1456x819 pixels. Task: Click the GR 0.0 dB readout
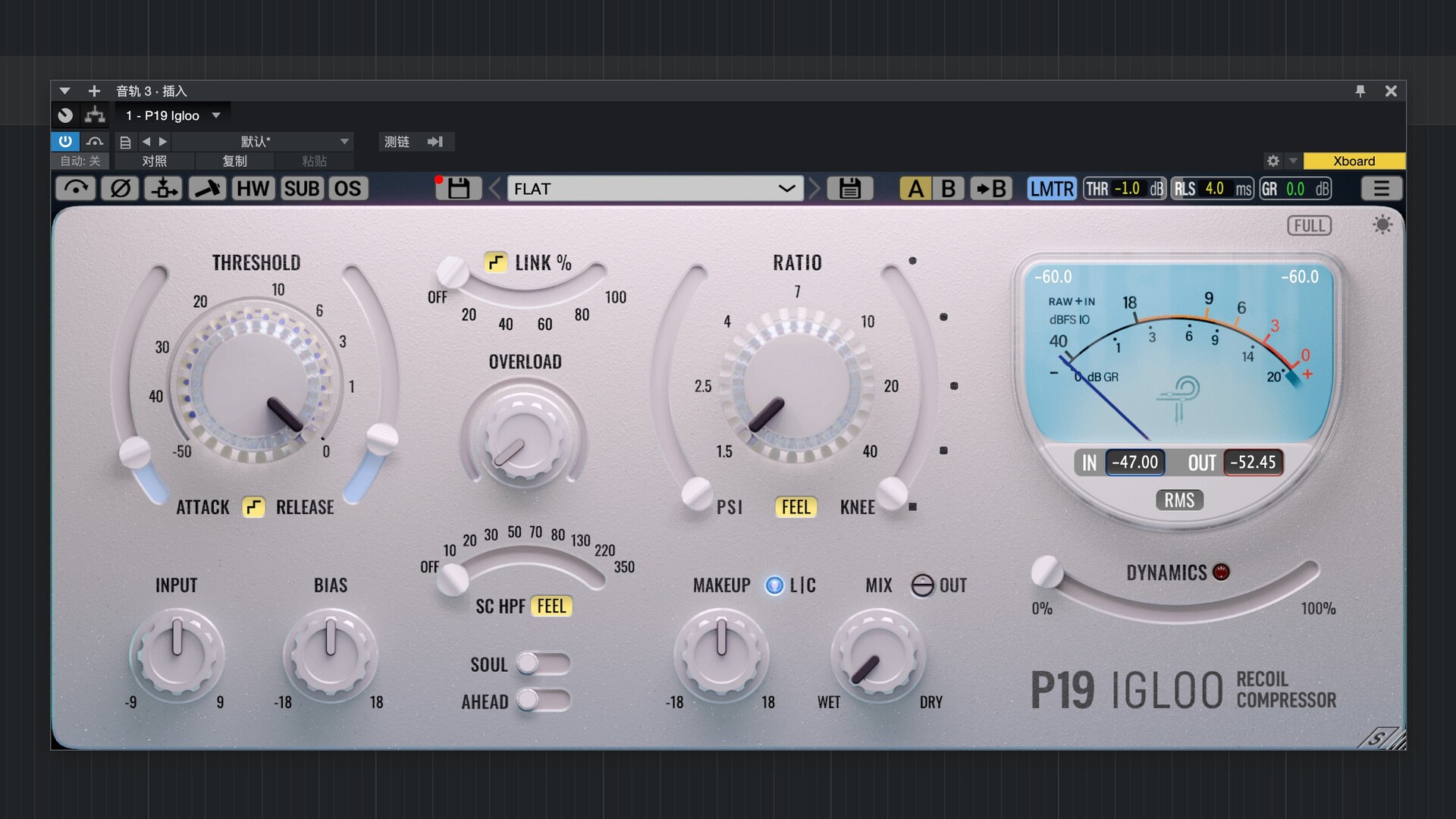tap(1295, 188)
